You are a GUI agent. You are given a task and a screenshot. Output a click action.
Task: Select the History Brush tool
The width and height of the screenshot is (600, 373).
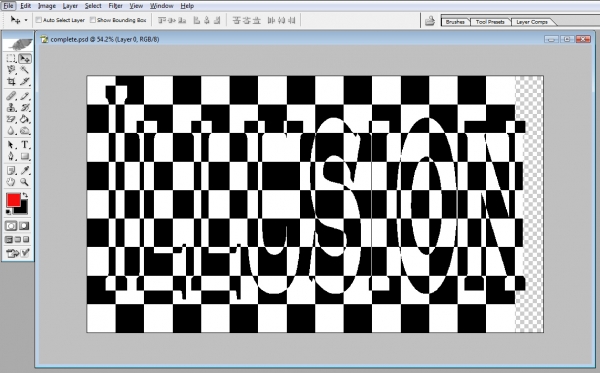[x=24, y=108]
